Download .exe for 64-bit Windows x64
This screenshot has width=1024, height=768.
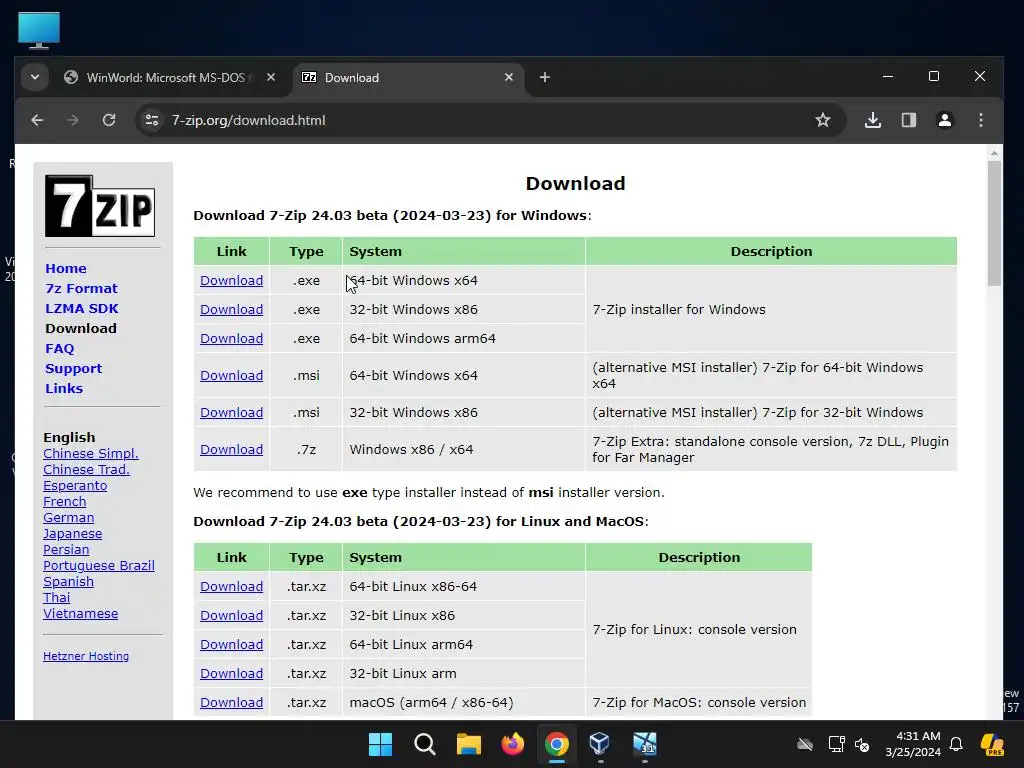[x=231, y=280]
